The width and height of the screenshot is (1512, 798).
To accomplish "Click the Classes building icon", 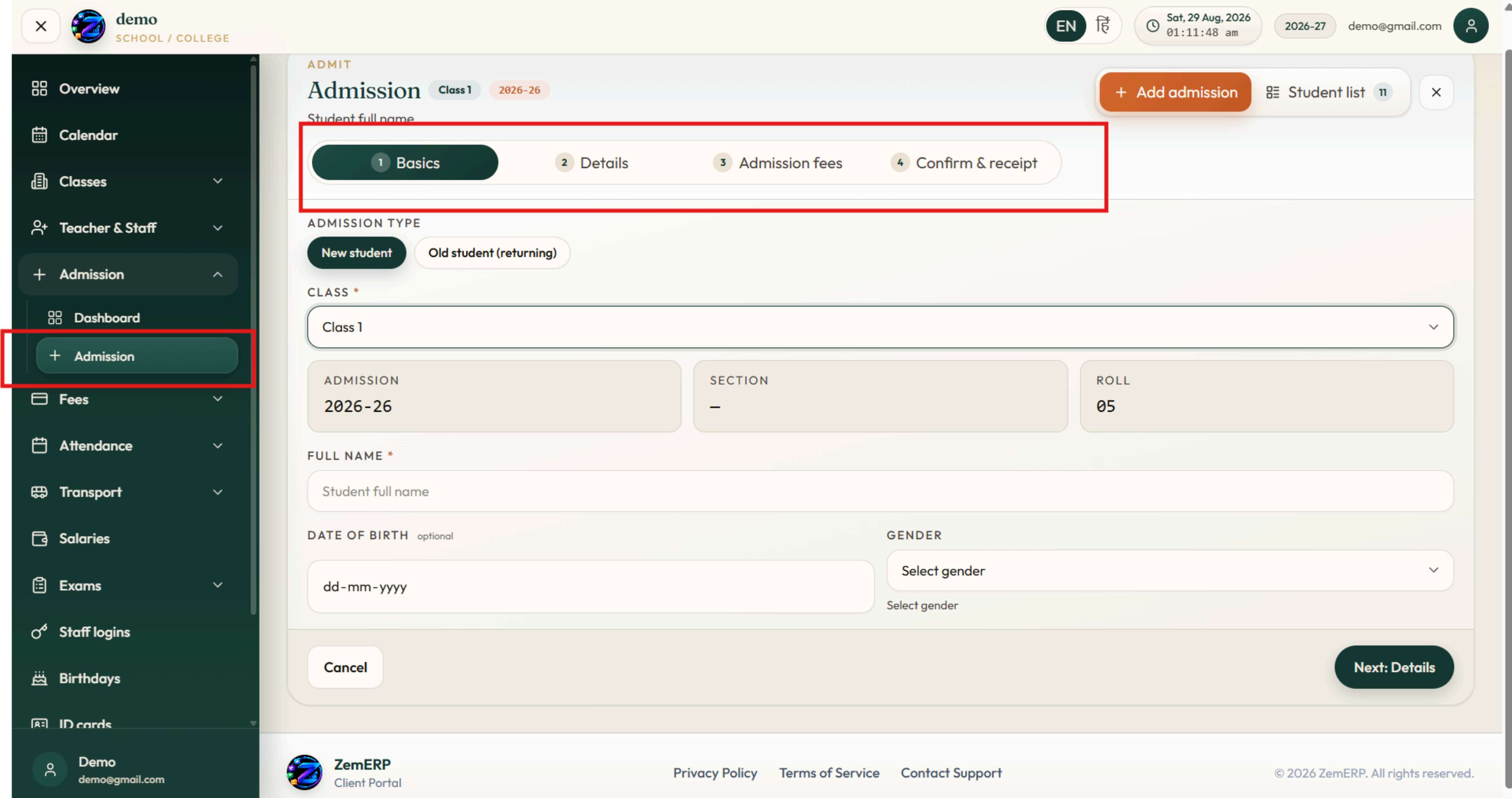I will [x=39, y=181].
